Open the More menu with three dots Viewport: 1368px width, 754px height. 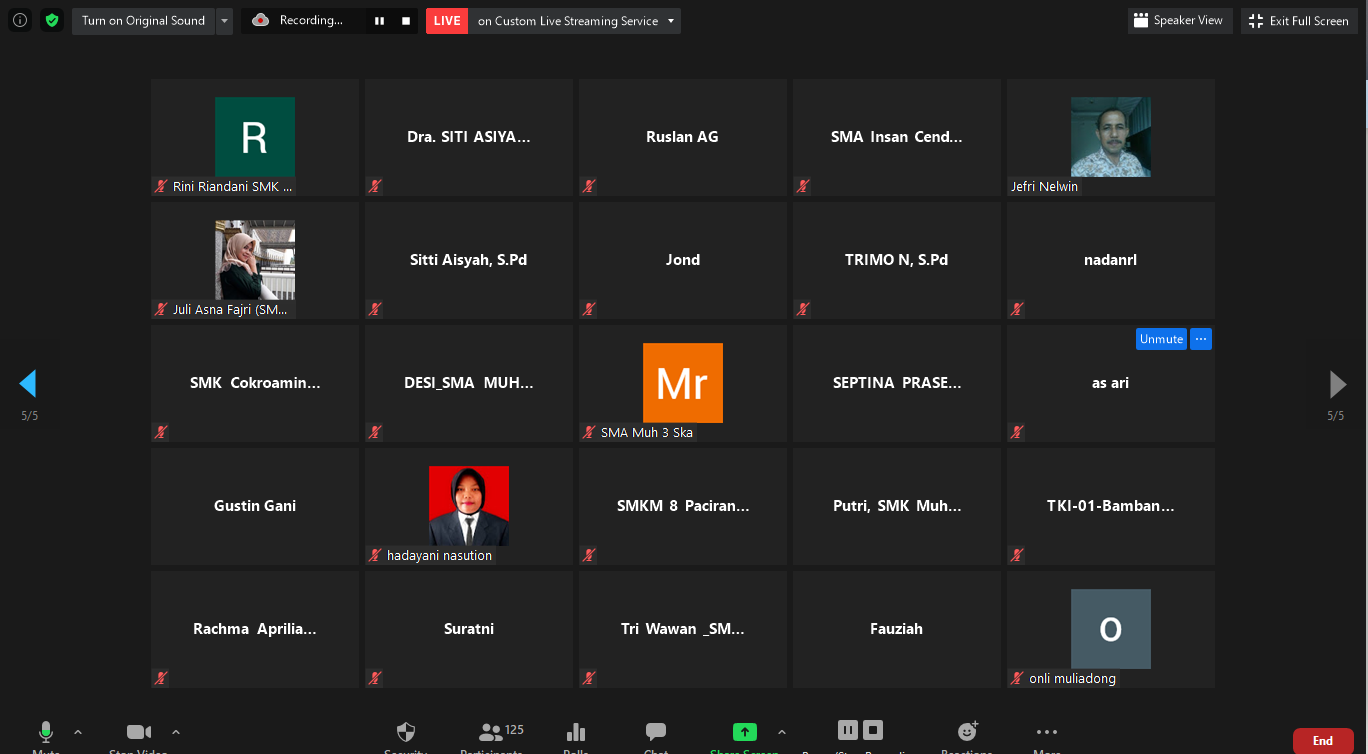[x=1047, y=732]
